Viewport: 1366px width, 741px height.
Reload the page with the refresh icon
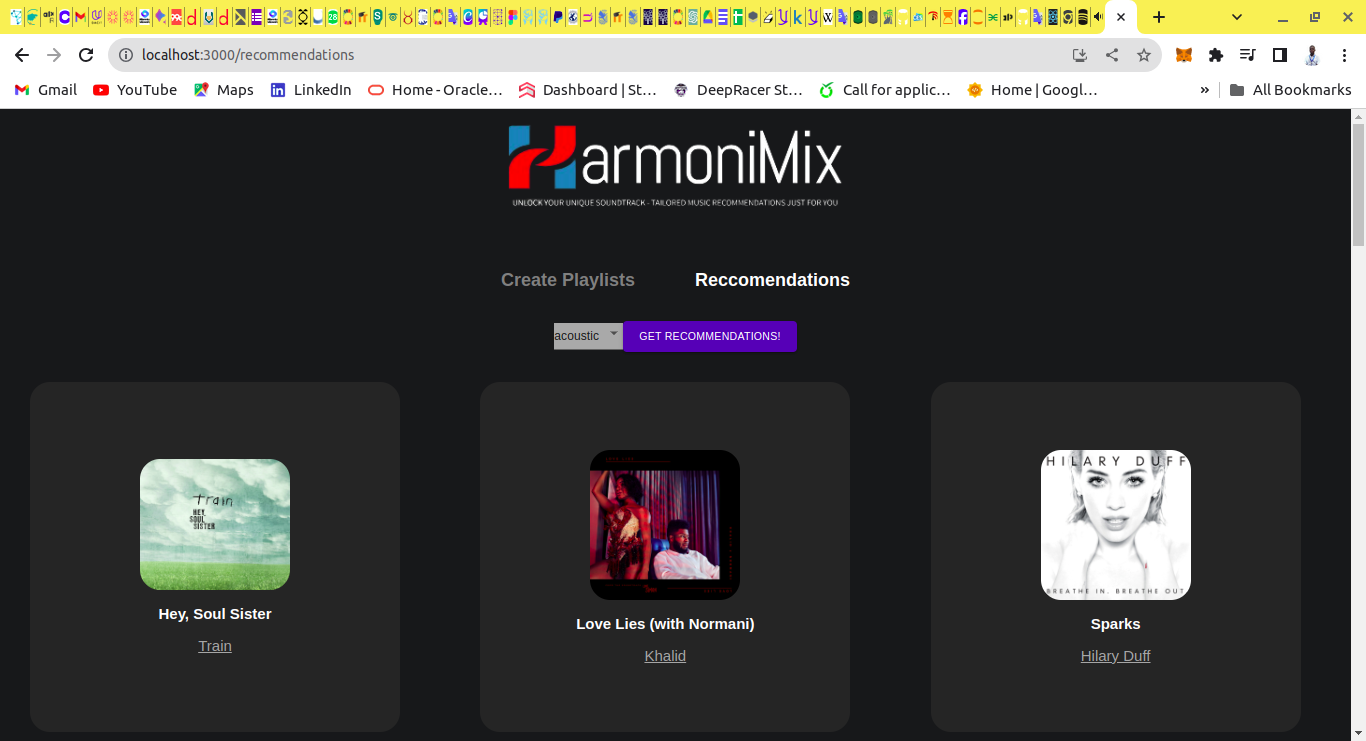coord(86,55)
